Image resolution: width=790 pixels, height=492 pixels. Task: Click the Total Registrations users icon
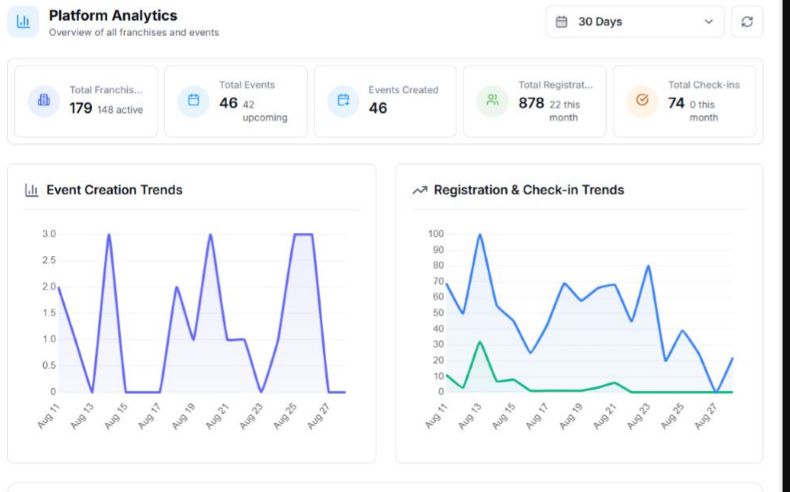pyautogui.click(x=492, y=100)
